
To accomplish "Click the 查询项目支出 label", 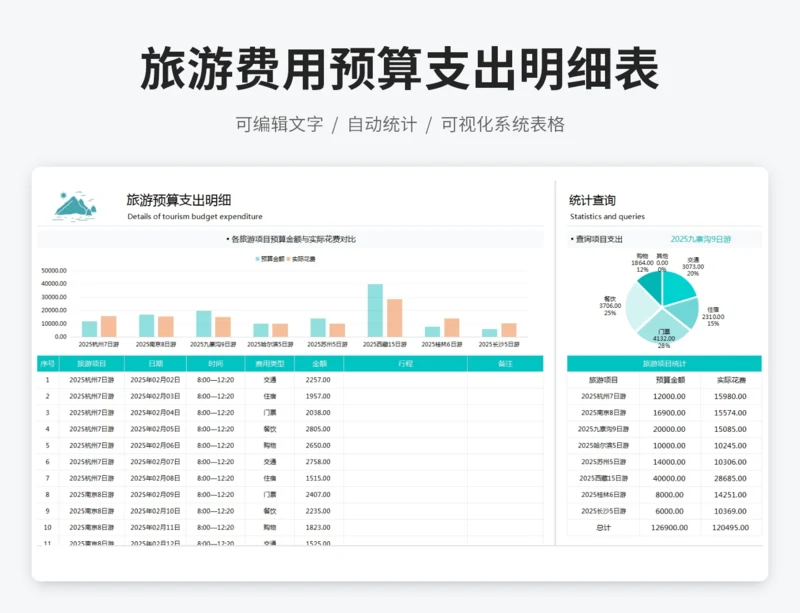I will pyautogui.click(x=598, y=239).
